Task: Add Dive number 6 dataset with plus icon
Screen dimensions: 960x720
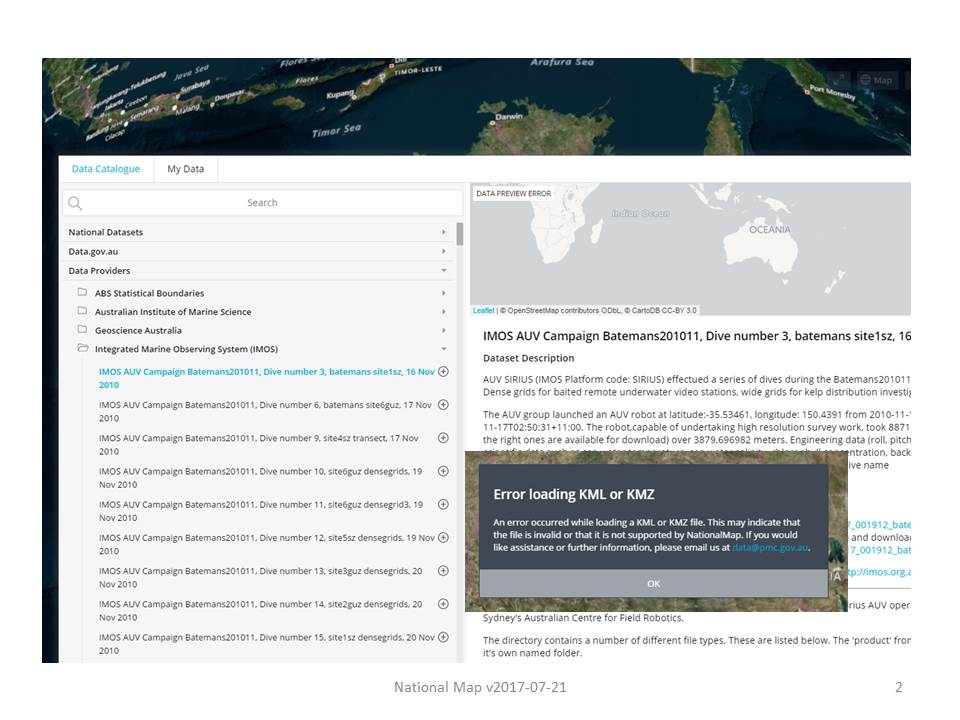Action: tap(444, 405)
